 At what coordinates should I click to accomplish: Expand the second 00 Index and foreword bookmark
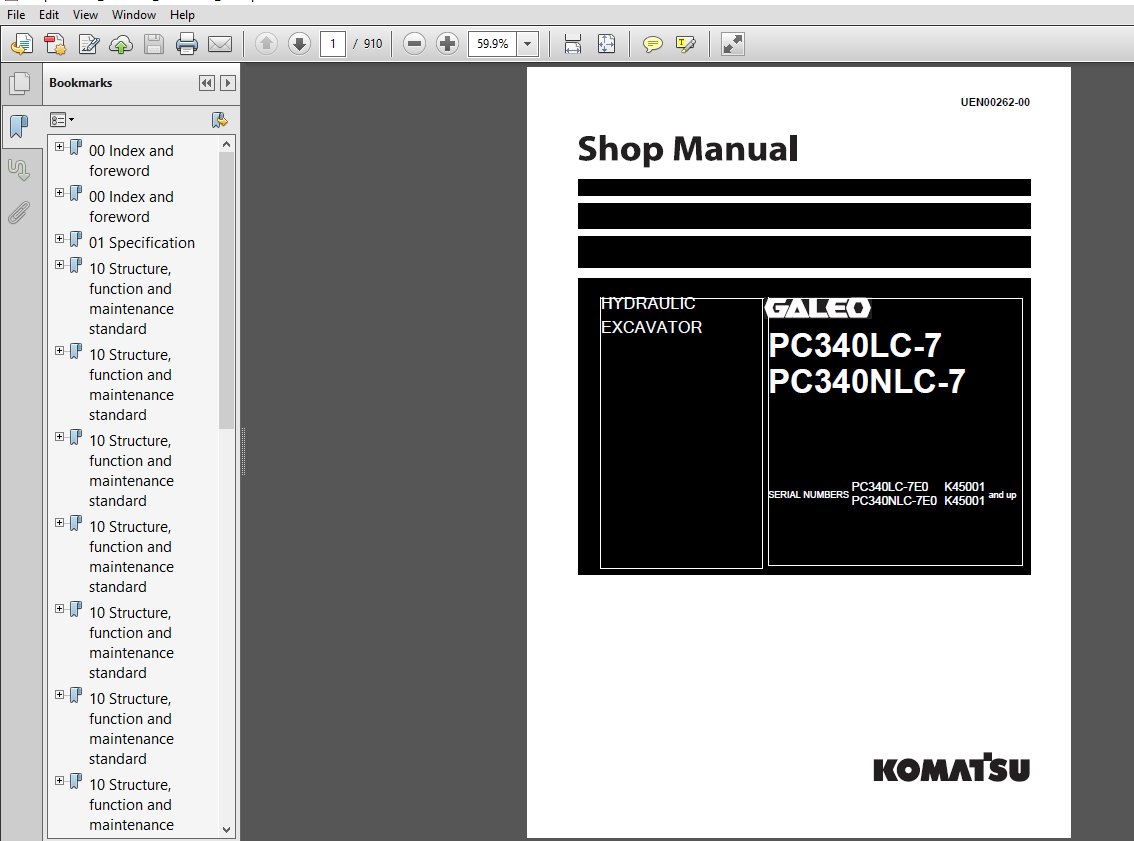pyautogui.click(x=59, y=193)
